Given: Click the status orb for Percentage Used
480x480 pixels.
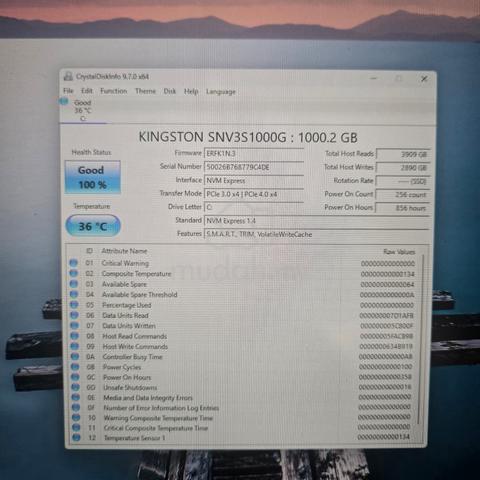Looking at the screenshot, I should tap(74, 305).
